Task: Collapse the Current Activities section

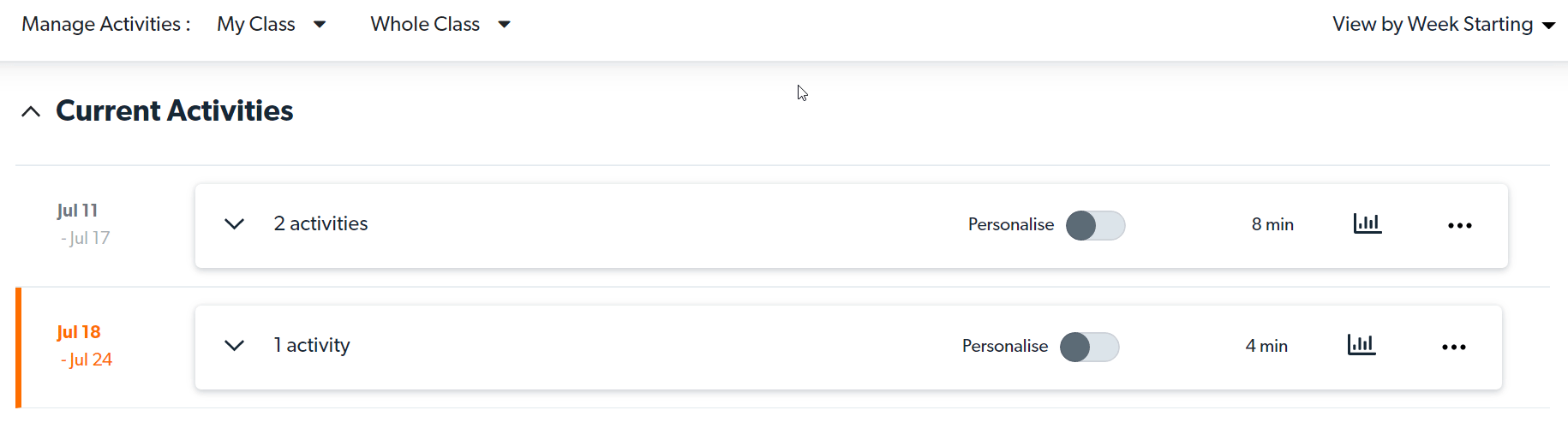Action: click(x=31, y=111)
